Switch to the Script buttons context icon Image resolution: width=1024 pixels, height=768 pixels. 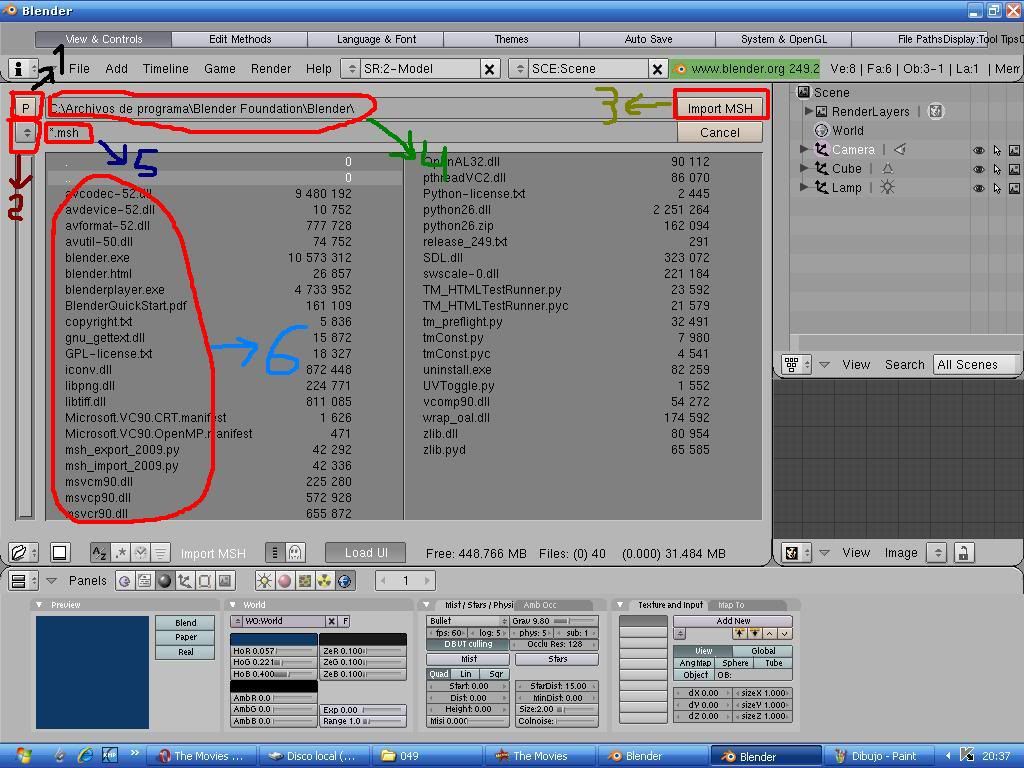click(x=144, y=581)
